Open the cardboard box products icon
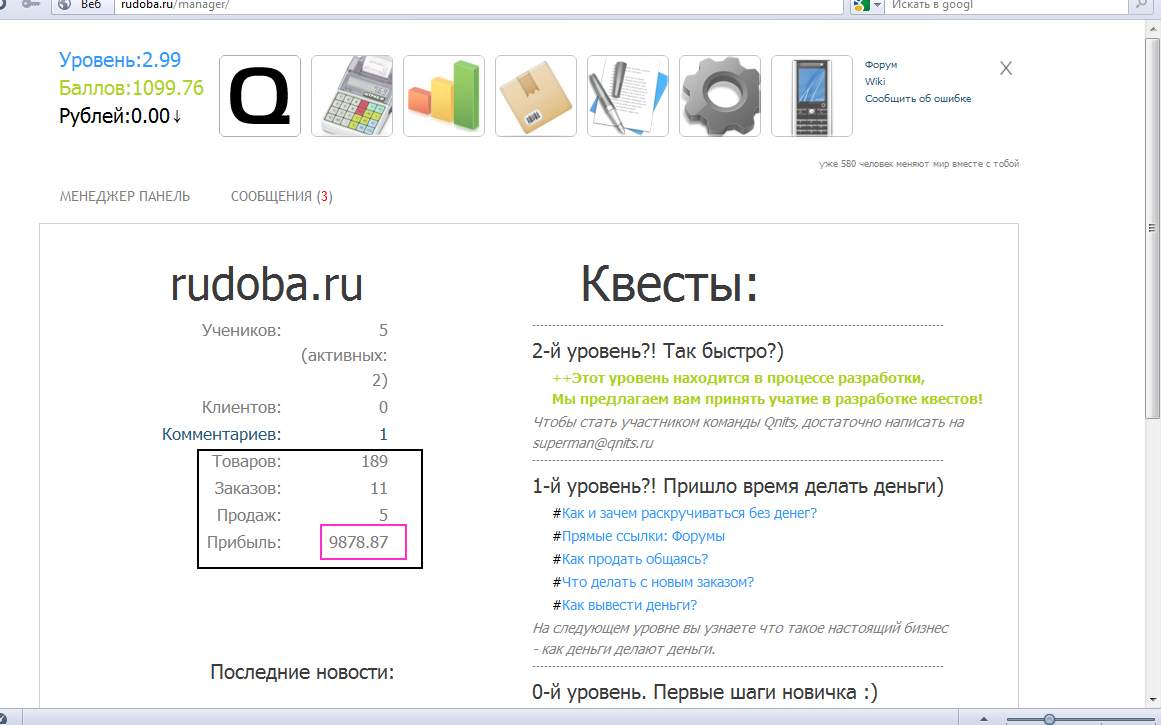The width and height of the screenshot is (1161, 725). coord(535,96)
